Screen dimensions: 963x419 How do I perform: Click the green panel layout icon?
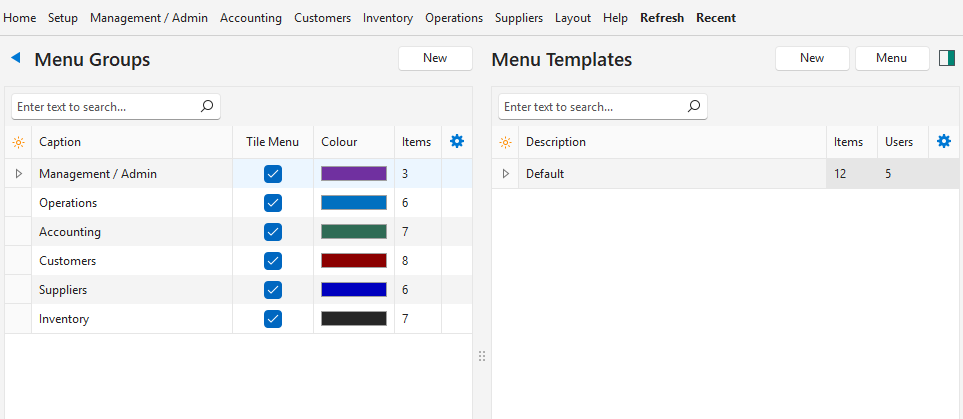(x=946, y=59)
